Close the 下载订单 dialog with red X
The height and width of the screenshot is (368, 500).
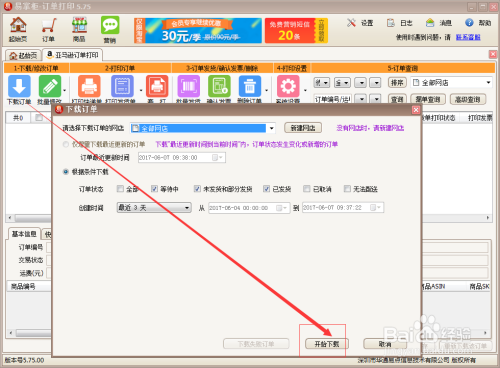click(x=416, y=110)
